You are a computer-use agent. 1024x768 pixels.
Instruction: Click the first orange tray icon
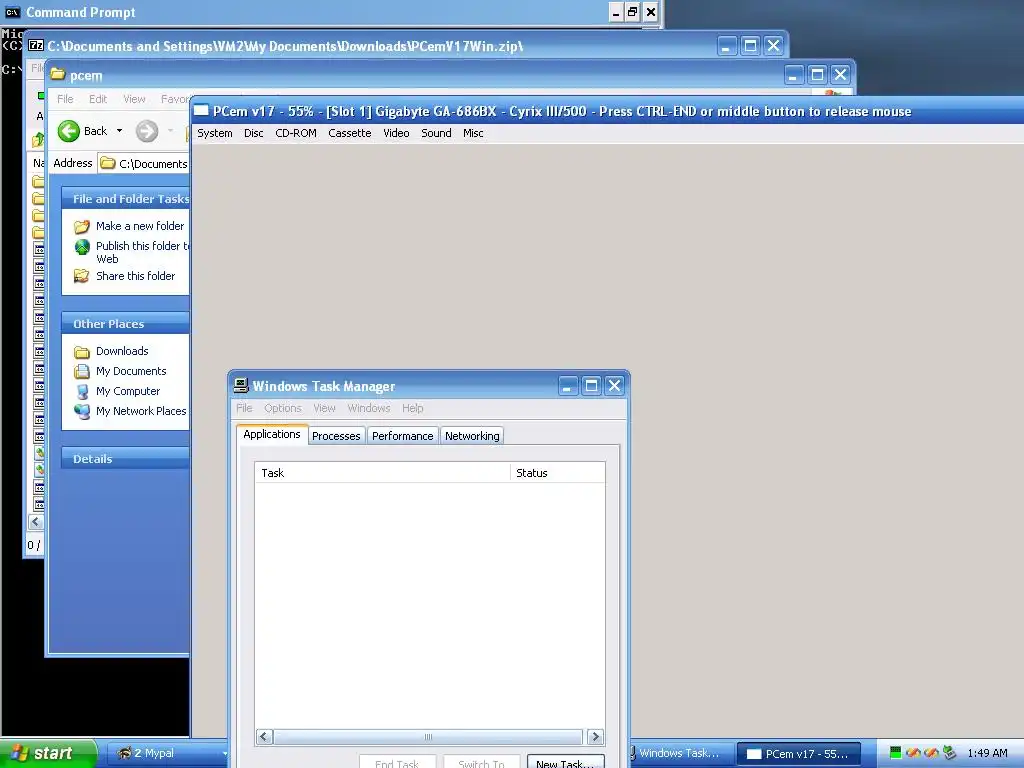pyautogui.click(x=913, y=753)
